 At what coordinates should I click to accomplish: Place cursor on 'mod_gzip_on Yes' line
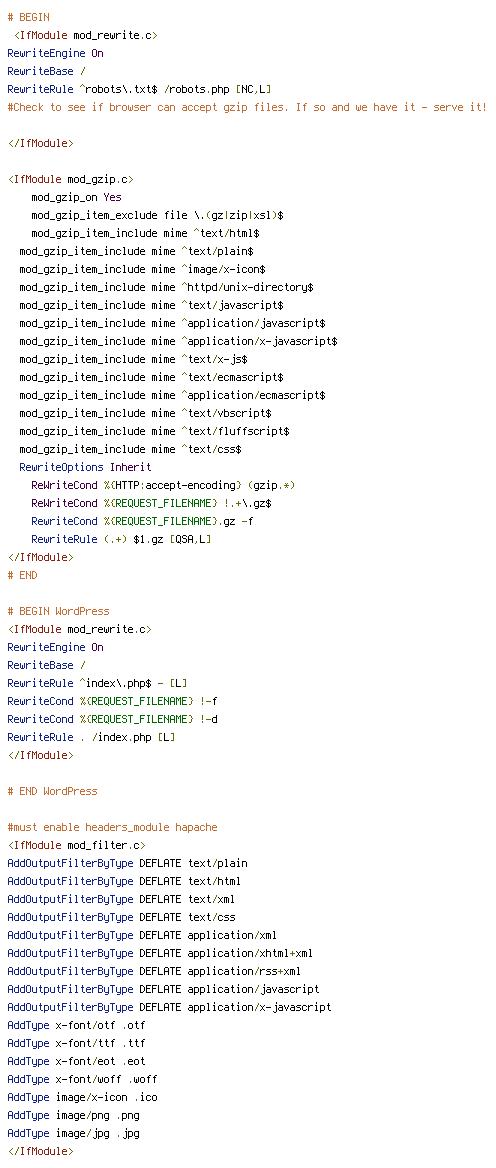tap(76, 197)
